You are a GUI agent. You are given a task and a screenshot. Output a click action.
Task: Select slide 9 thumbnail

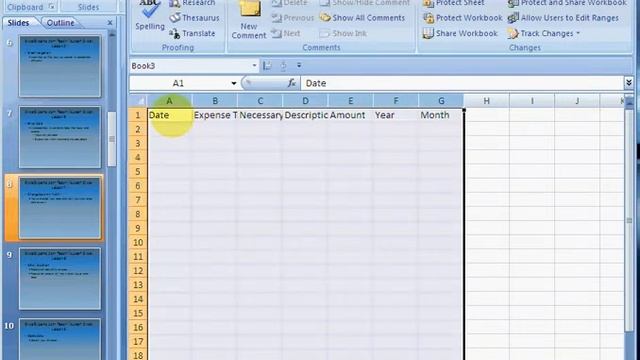pyautogui.click(x=60, y=279)
